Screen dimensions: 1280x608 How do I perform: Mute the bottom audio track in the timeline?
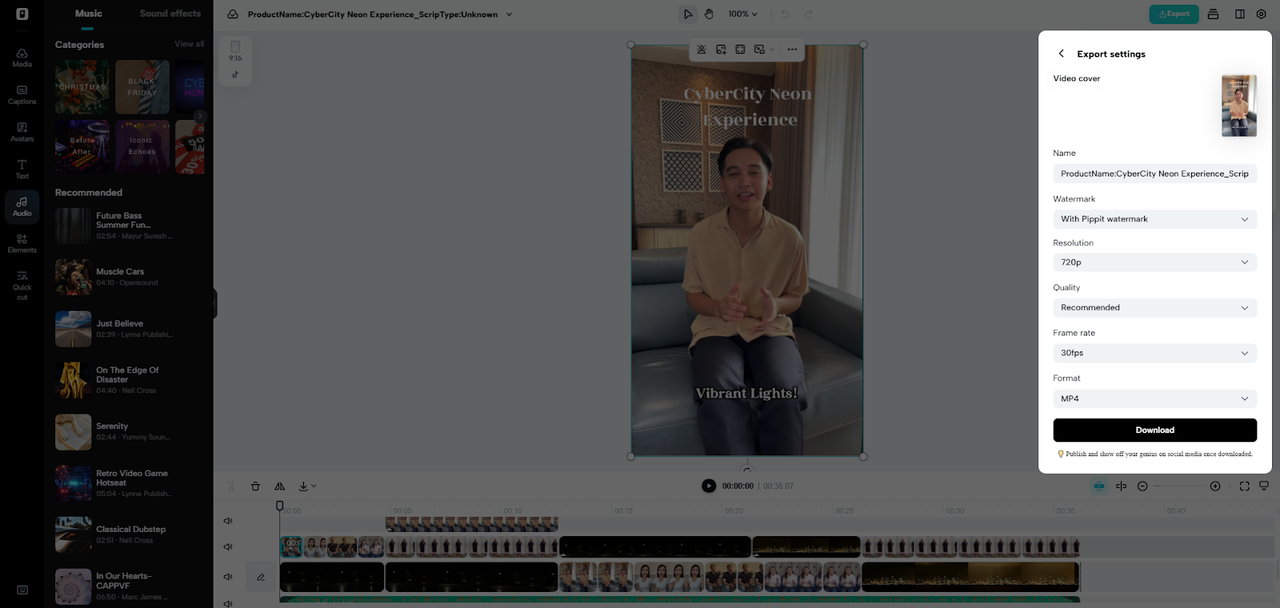coord(227,601)
